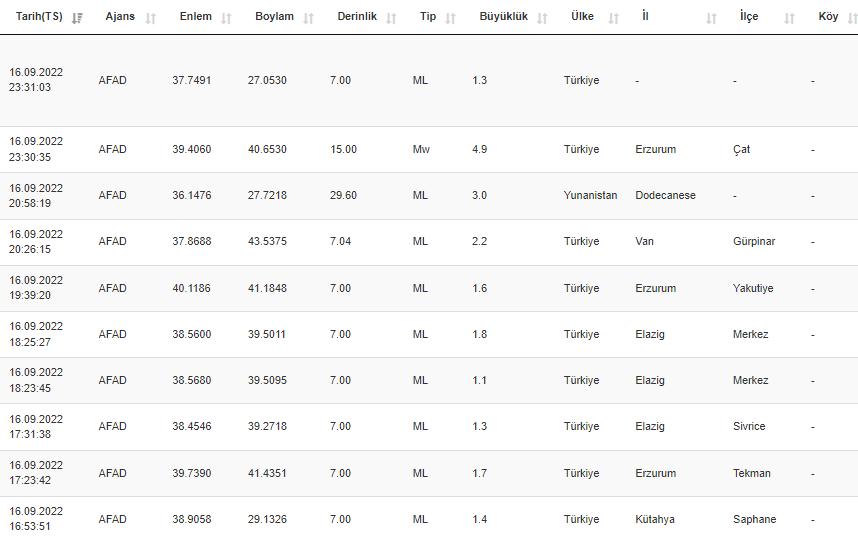Click the Erzurum Tekman row

(429, 473)
